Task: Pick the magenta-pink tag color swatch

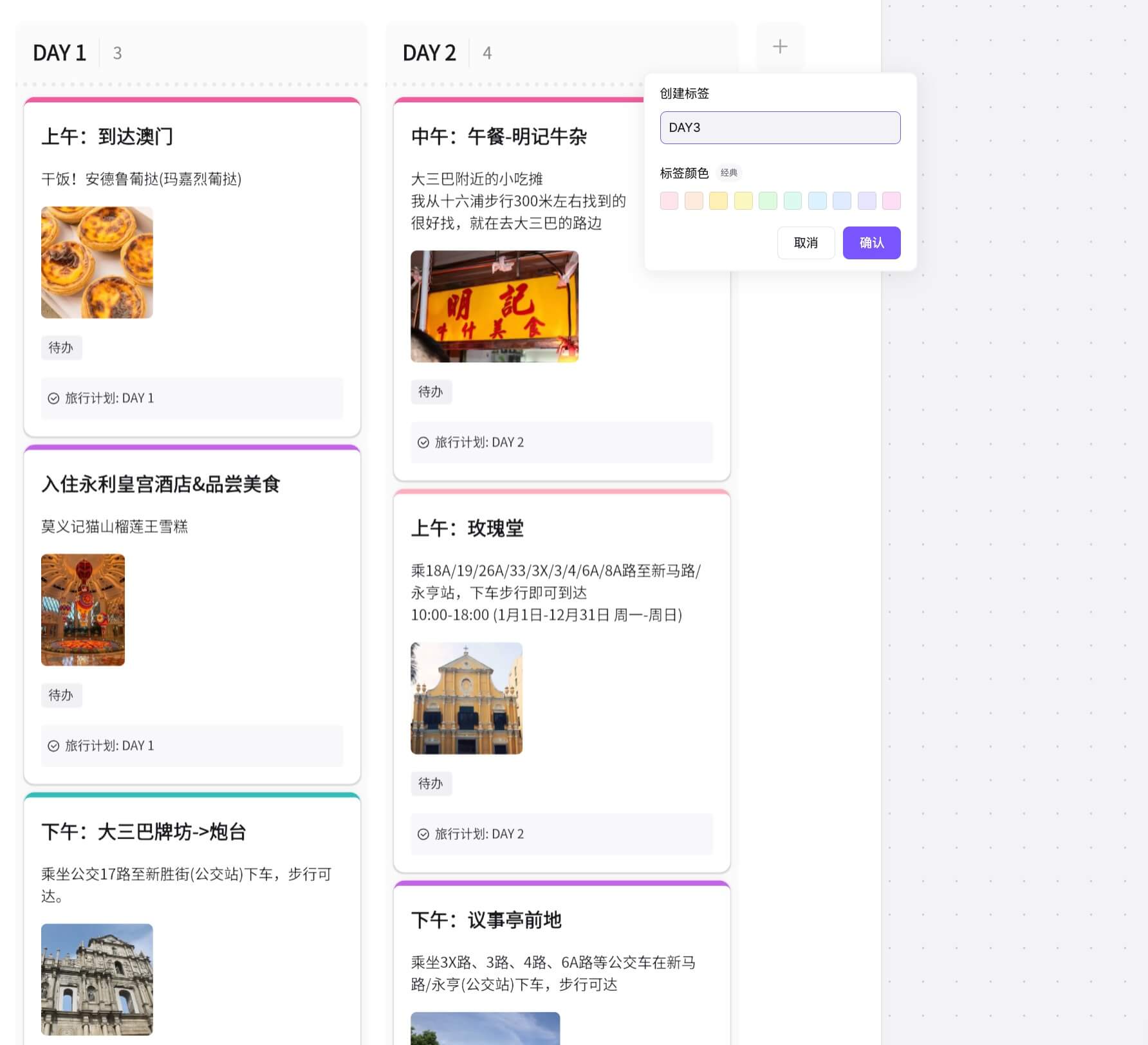Action: click(891, 201)
